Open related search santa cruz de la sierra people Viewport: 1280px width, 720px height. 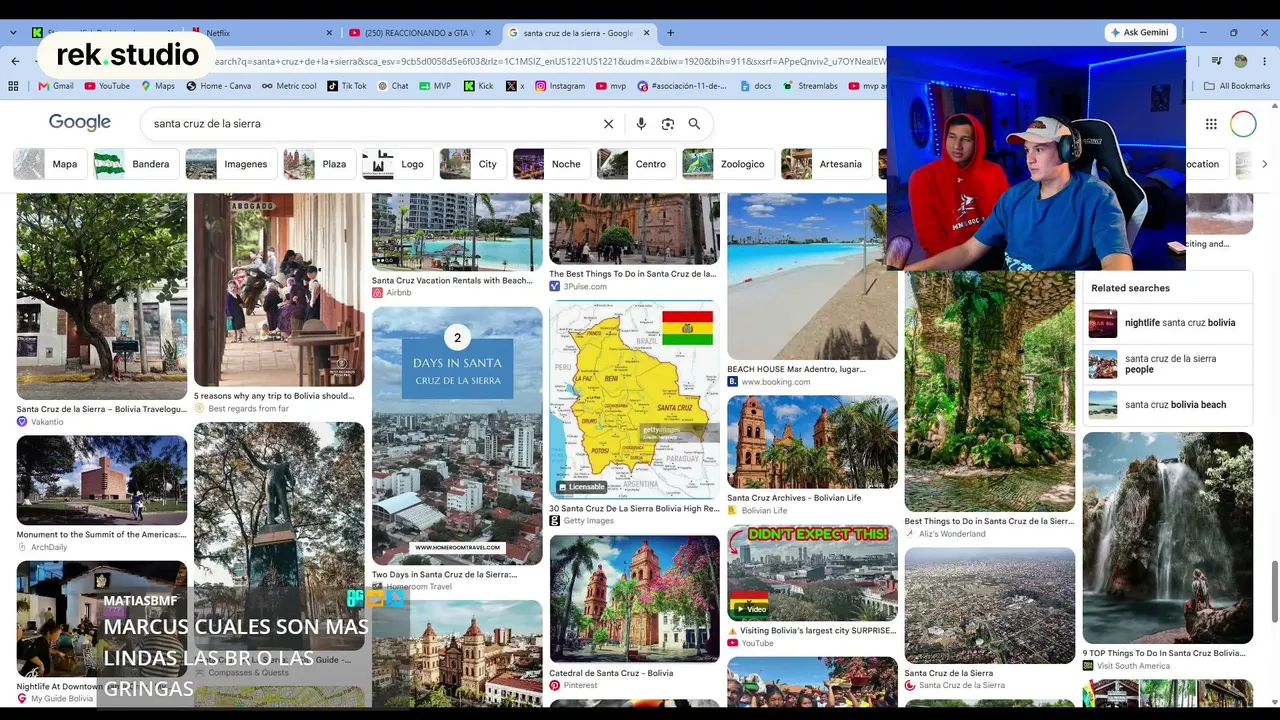(1167, 364)
